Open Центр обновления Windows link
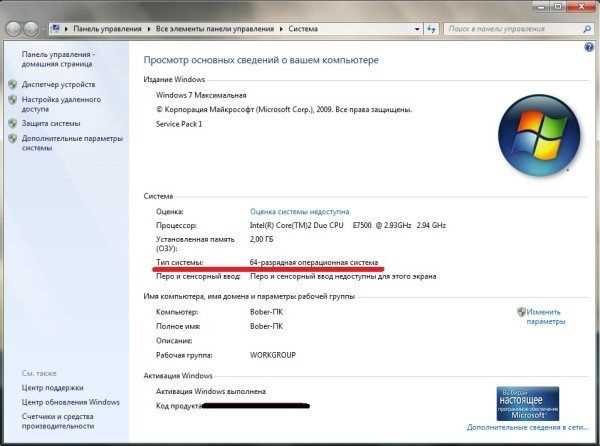This screenshot has height=446, width=600. (x=71, y=402)
